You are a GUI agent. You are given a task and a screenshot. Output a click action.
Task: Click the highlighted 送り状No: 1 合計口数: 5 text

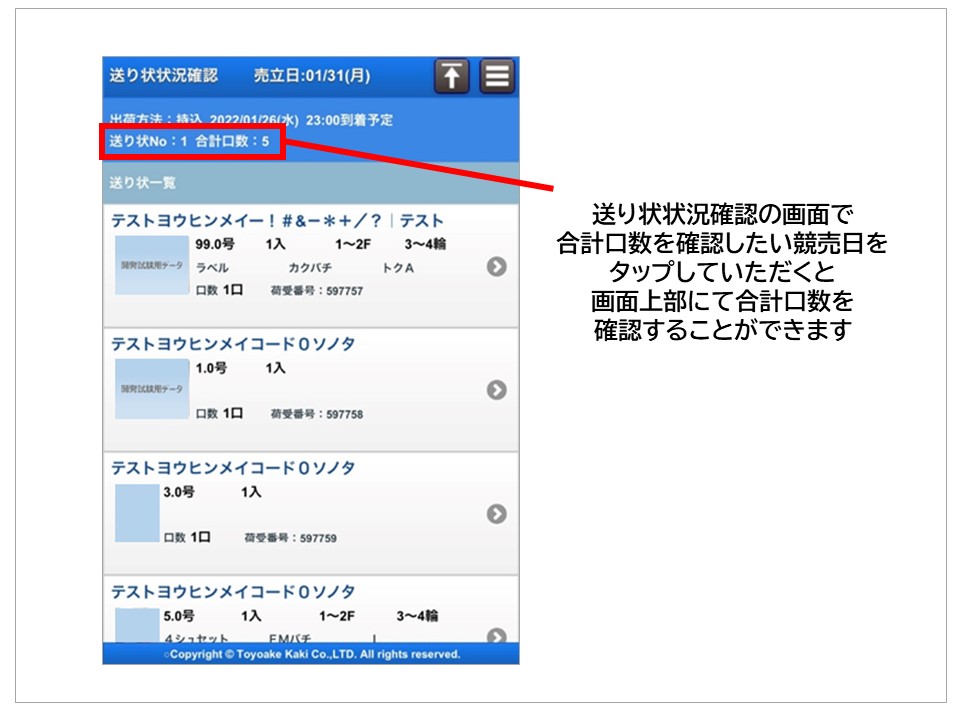189,142
